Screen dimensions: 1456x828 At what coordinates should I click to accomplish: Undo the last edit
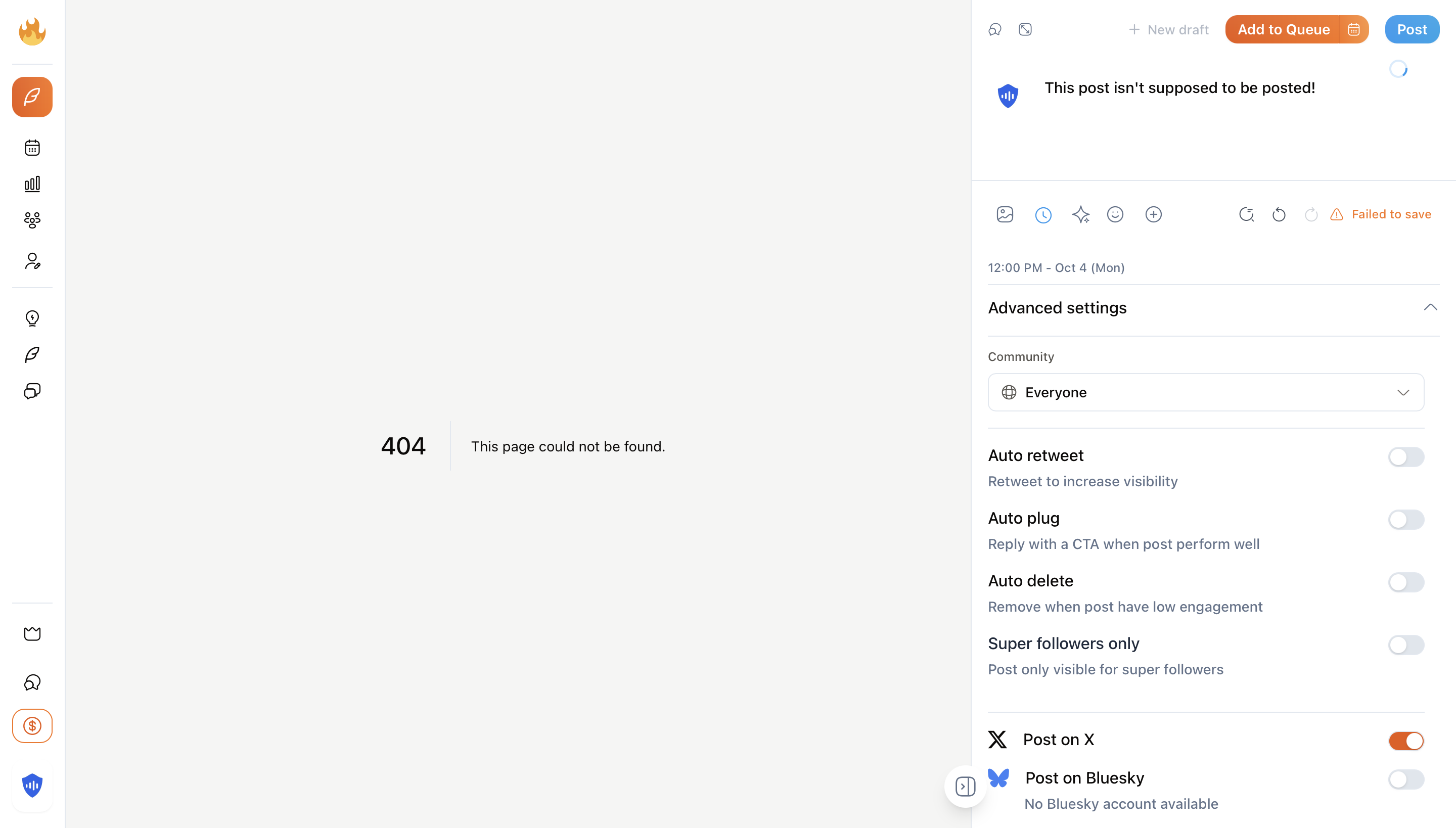(1279, 214)
